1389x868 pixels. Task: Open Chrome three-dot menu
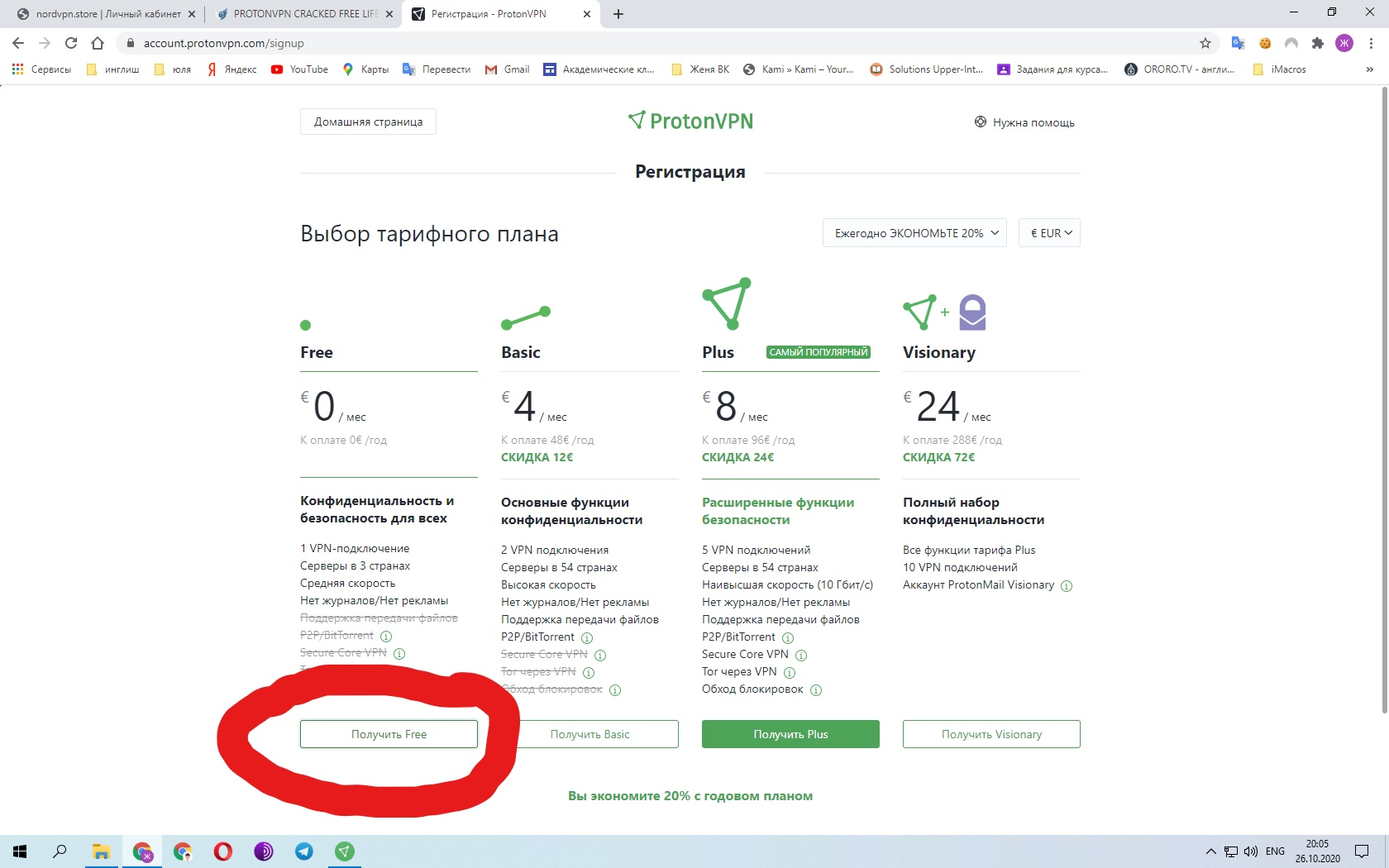tap(1372, 43)
